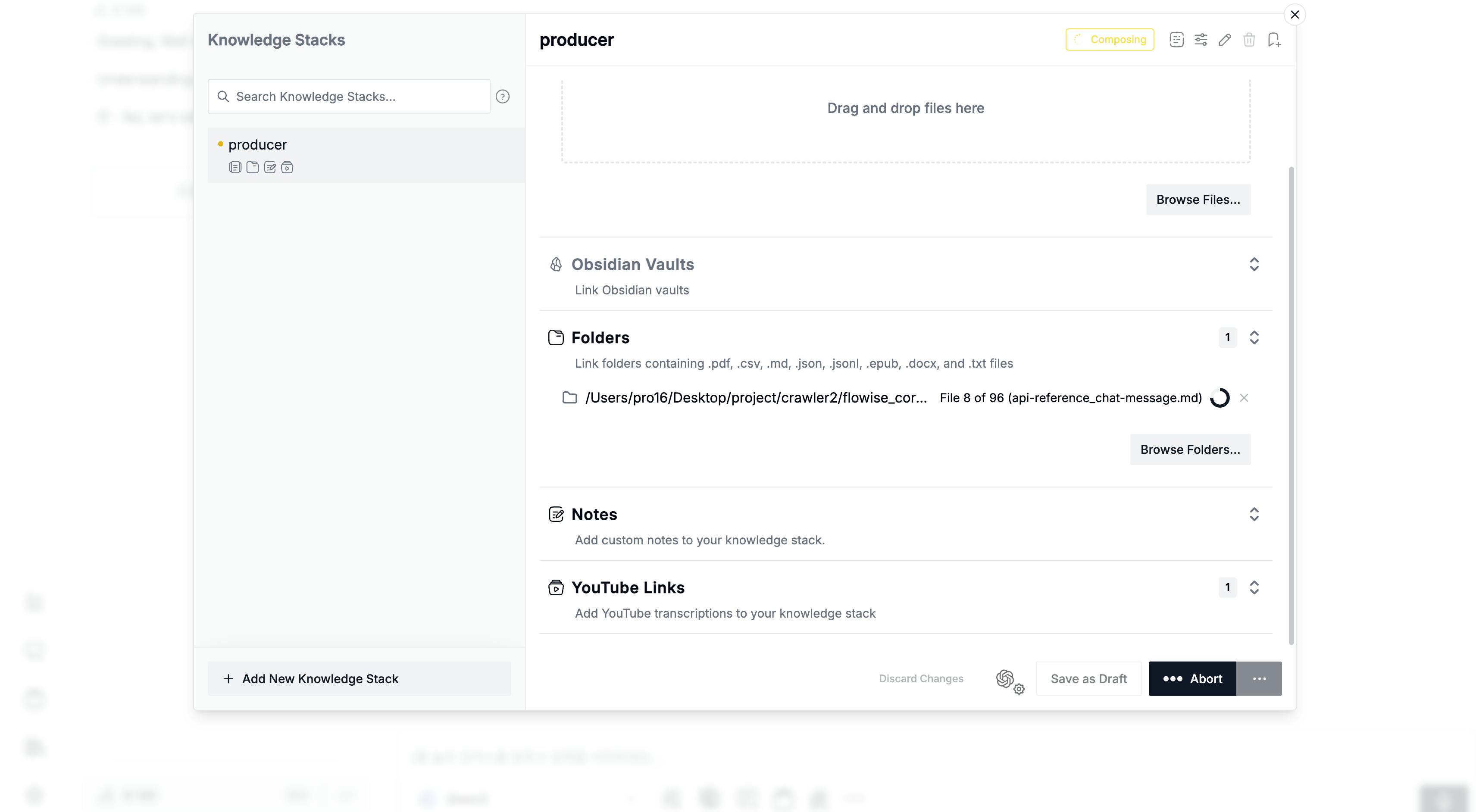Collapse the Folders section
This screenshot has width=1476, height=812.
1254,337
